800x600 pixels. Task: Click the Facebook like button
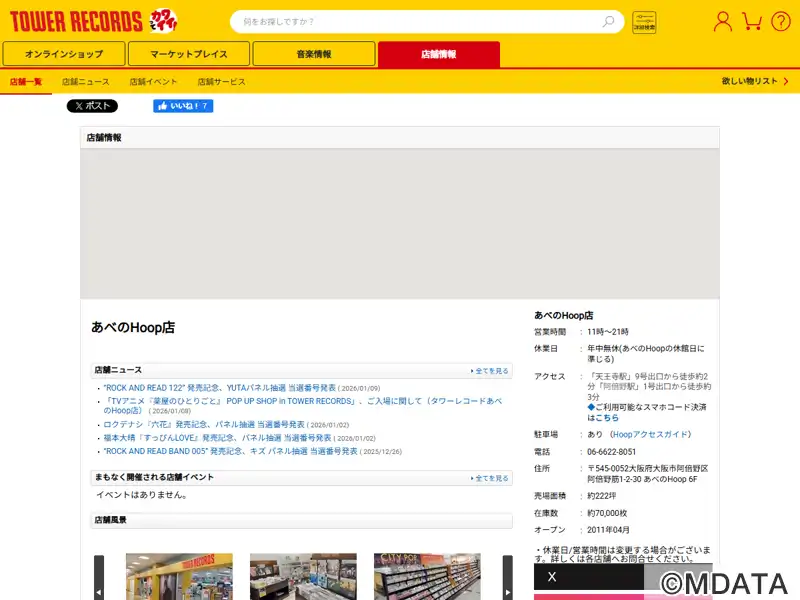(183, 106)
